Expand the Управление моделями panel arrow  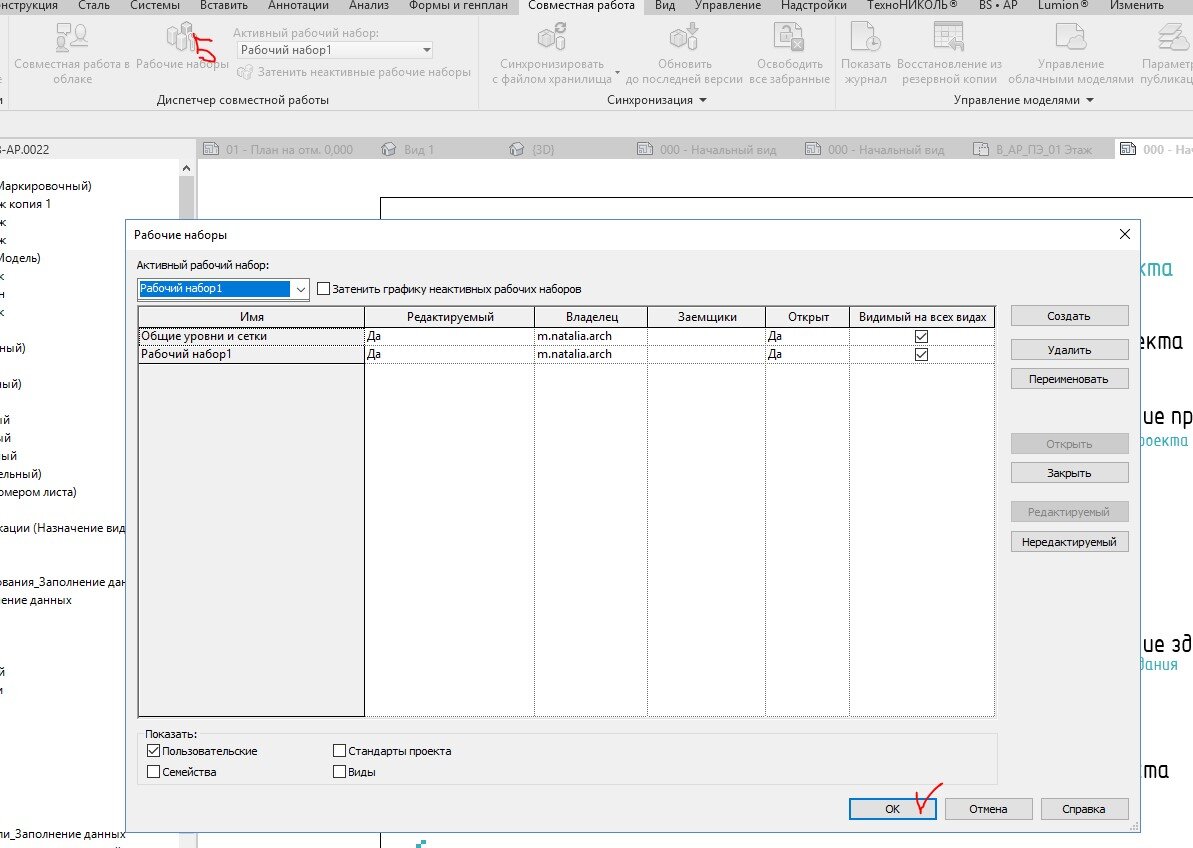pos(1090,100)
